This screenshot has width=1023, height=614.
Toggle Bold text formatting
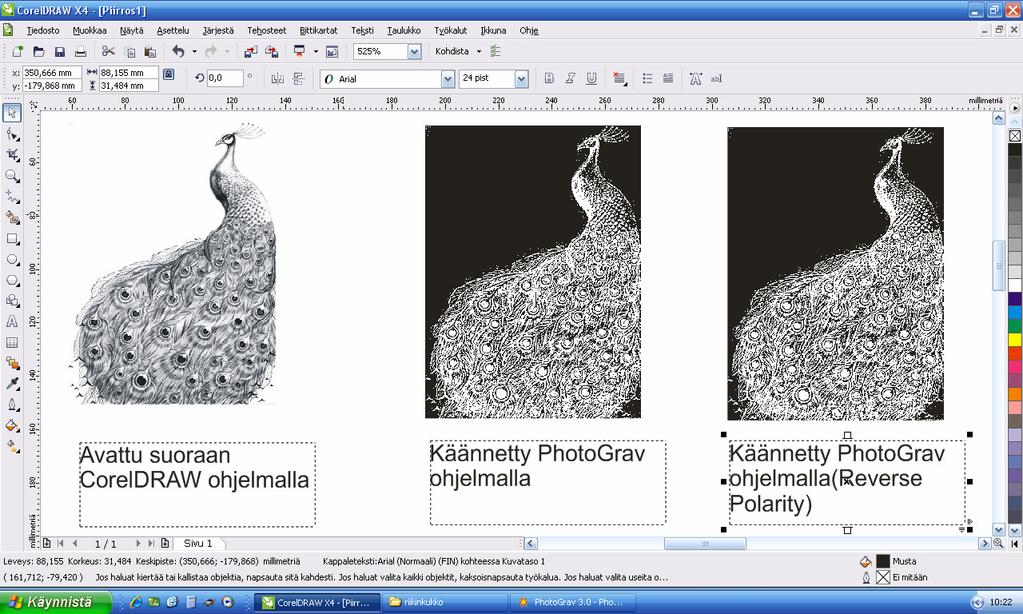click(549, 78)
